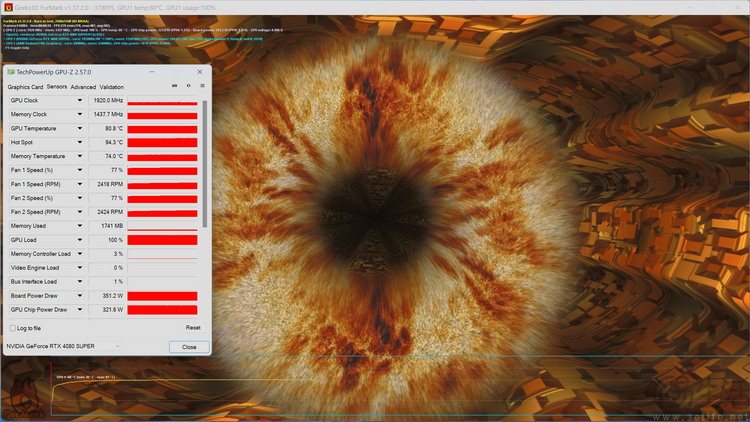Screen dimensions: 750x422
Task: Switch to the Graphics Card tab
Action: click(x=25, y=87)
